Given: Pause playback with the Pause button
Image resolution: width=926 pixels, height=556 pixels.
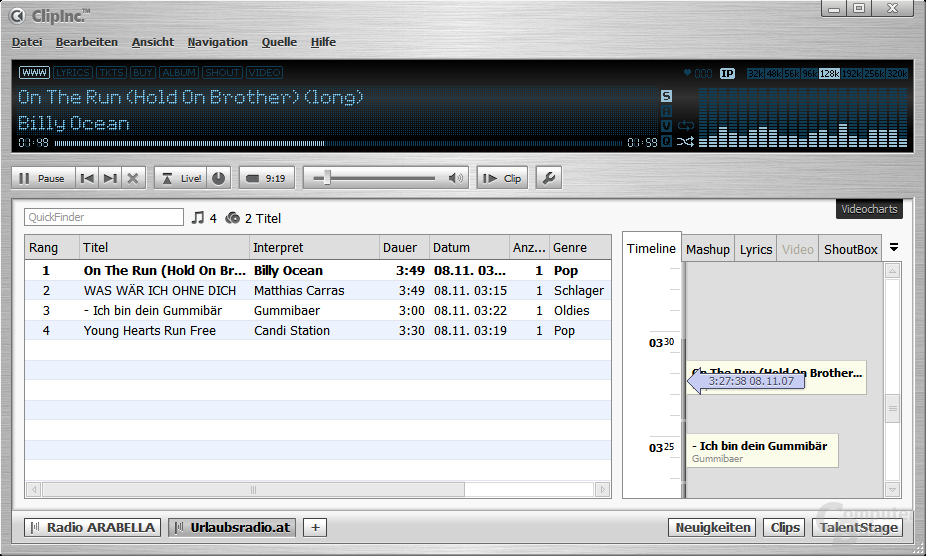Looking at the screenshot, I should (43, 178).
